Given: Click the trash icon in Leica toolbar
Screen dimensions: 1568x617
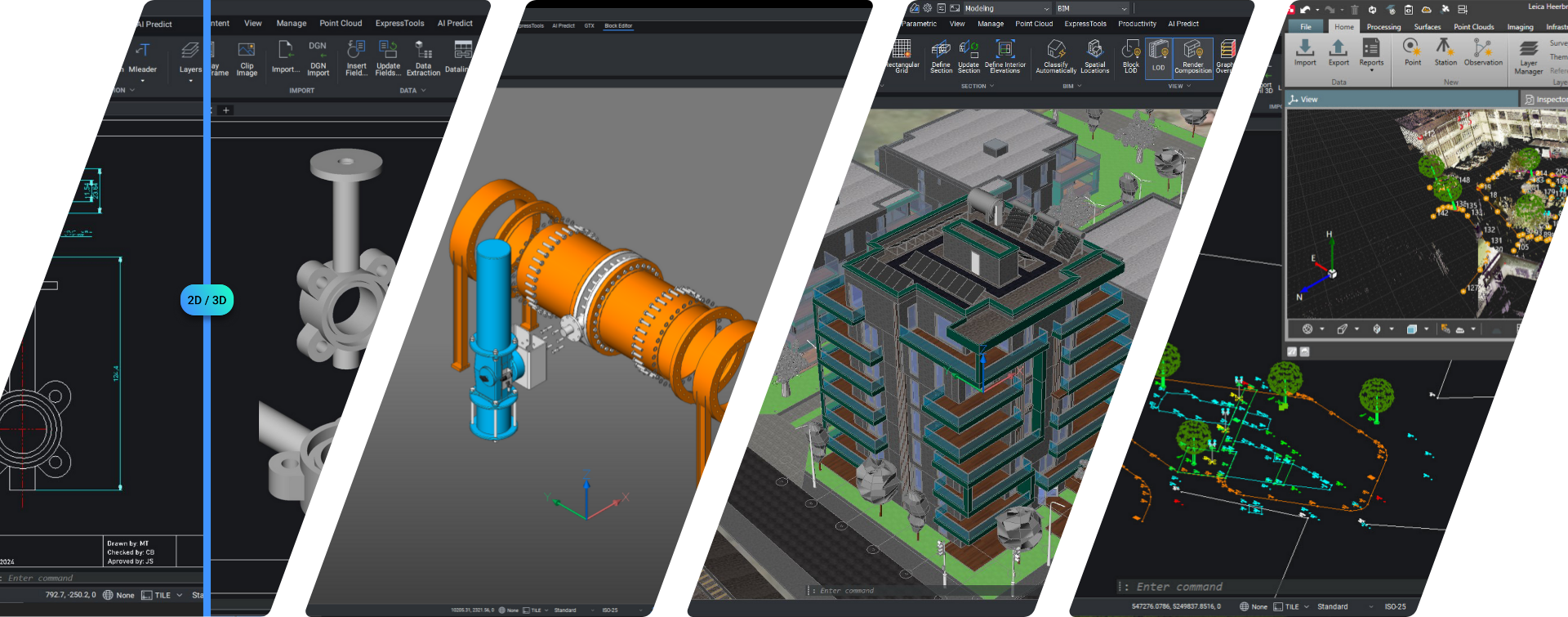Looking at the screenshot, I should click(x=1354, y=10).
